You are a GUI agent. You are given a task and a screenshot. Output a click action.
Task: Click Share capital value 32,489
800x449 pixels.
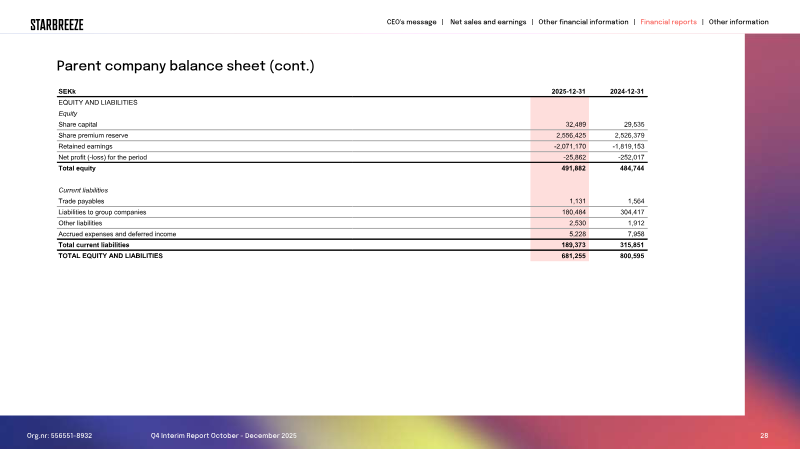click(576, 124)
